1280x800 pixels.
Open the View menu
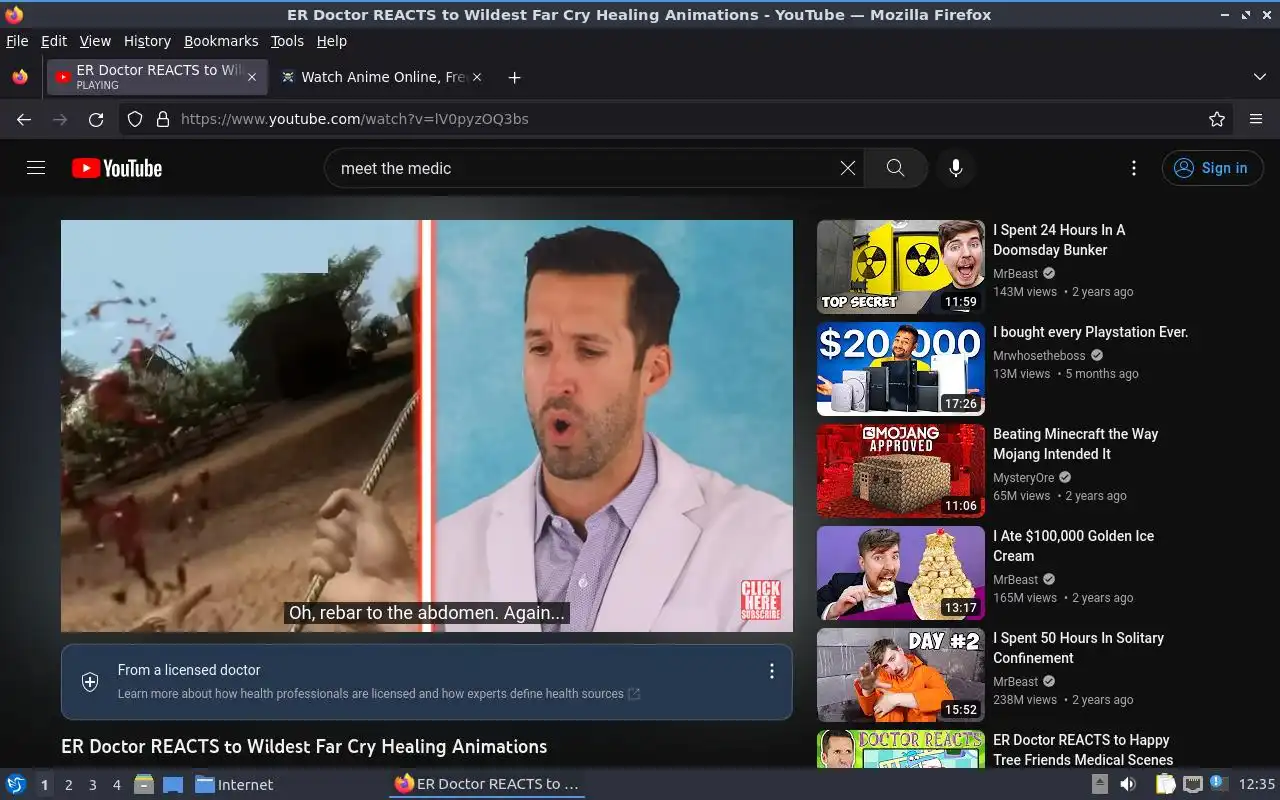(95, 41)
